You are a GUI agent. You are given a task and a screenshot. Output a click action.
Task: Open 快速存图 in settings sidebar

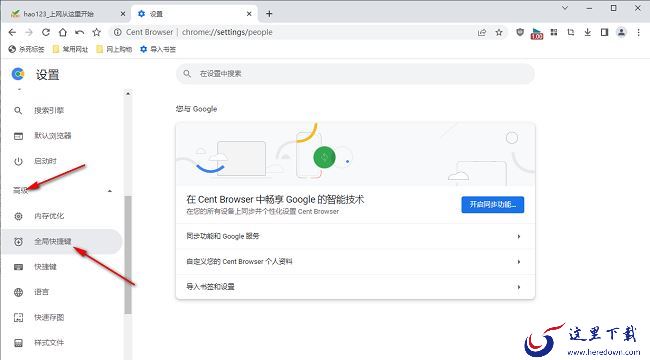click(62, 317)
